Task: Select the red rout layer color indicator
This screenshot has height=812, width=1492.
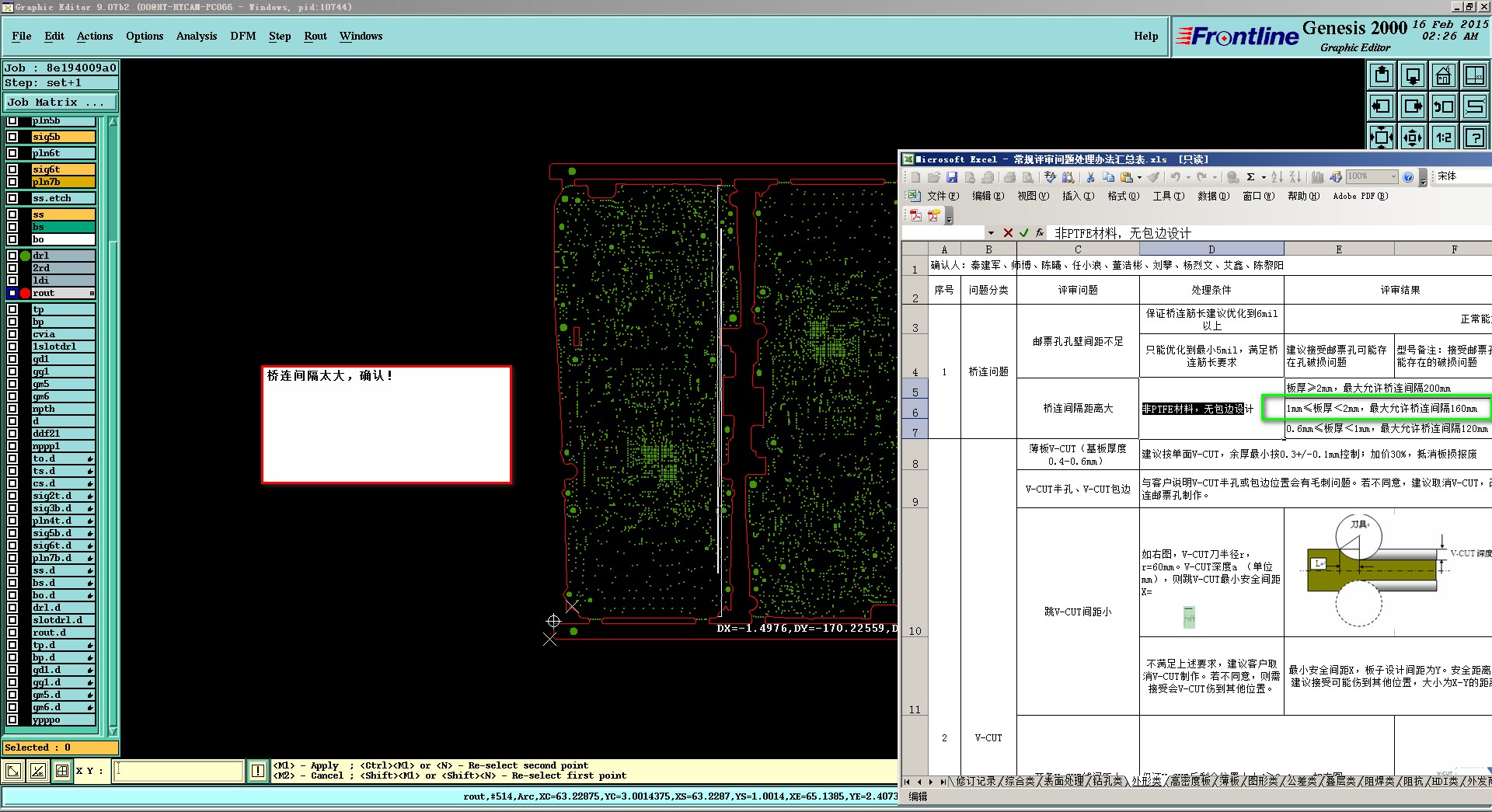Action: tap(25, 293)
